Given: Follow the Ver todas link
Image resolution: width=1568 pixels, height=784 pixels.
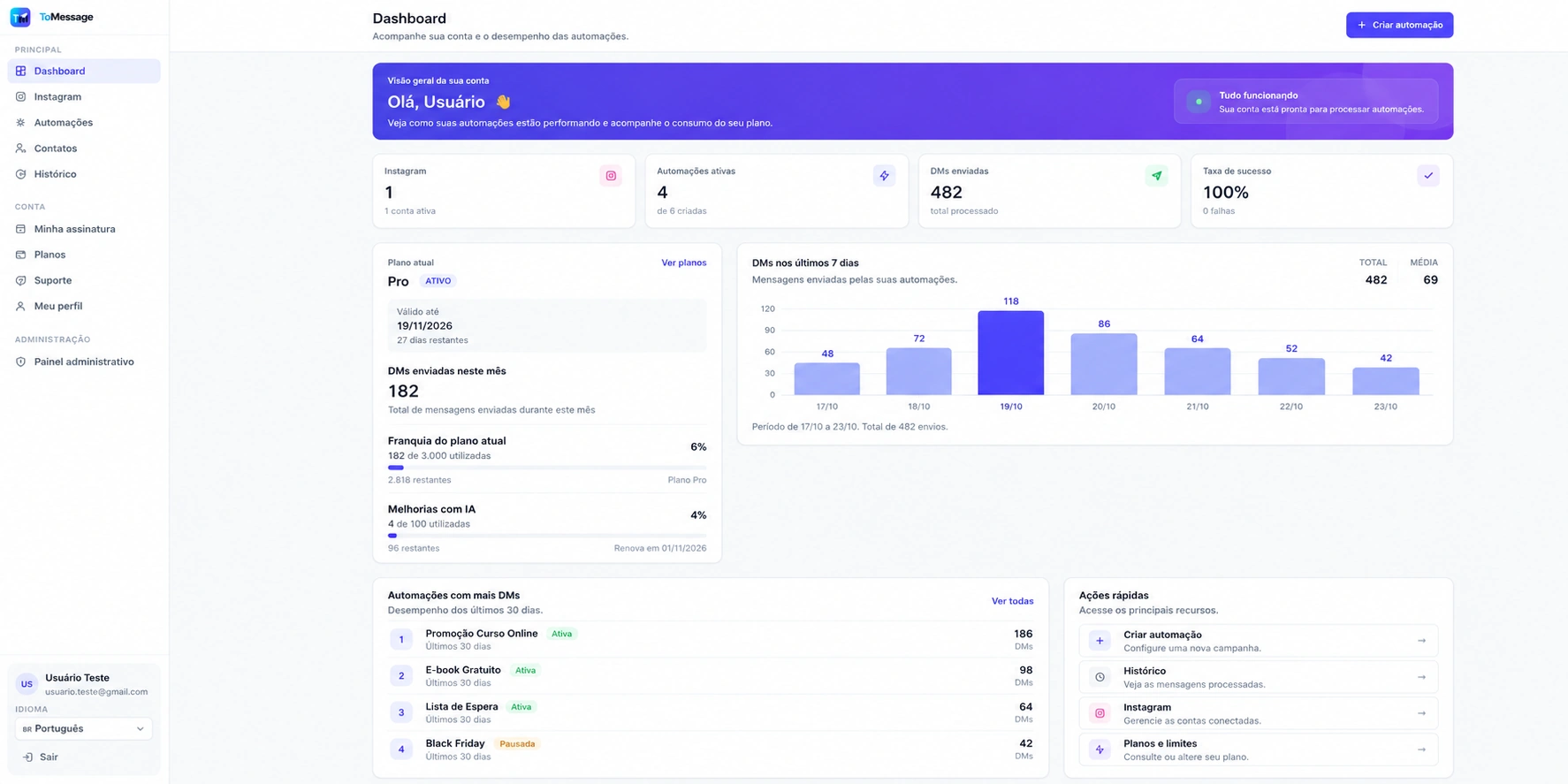Looking at the screenshot, I should 1012,601.
